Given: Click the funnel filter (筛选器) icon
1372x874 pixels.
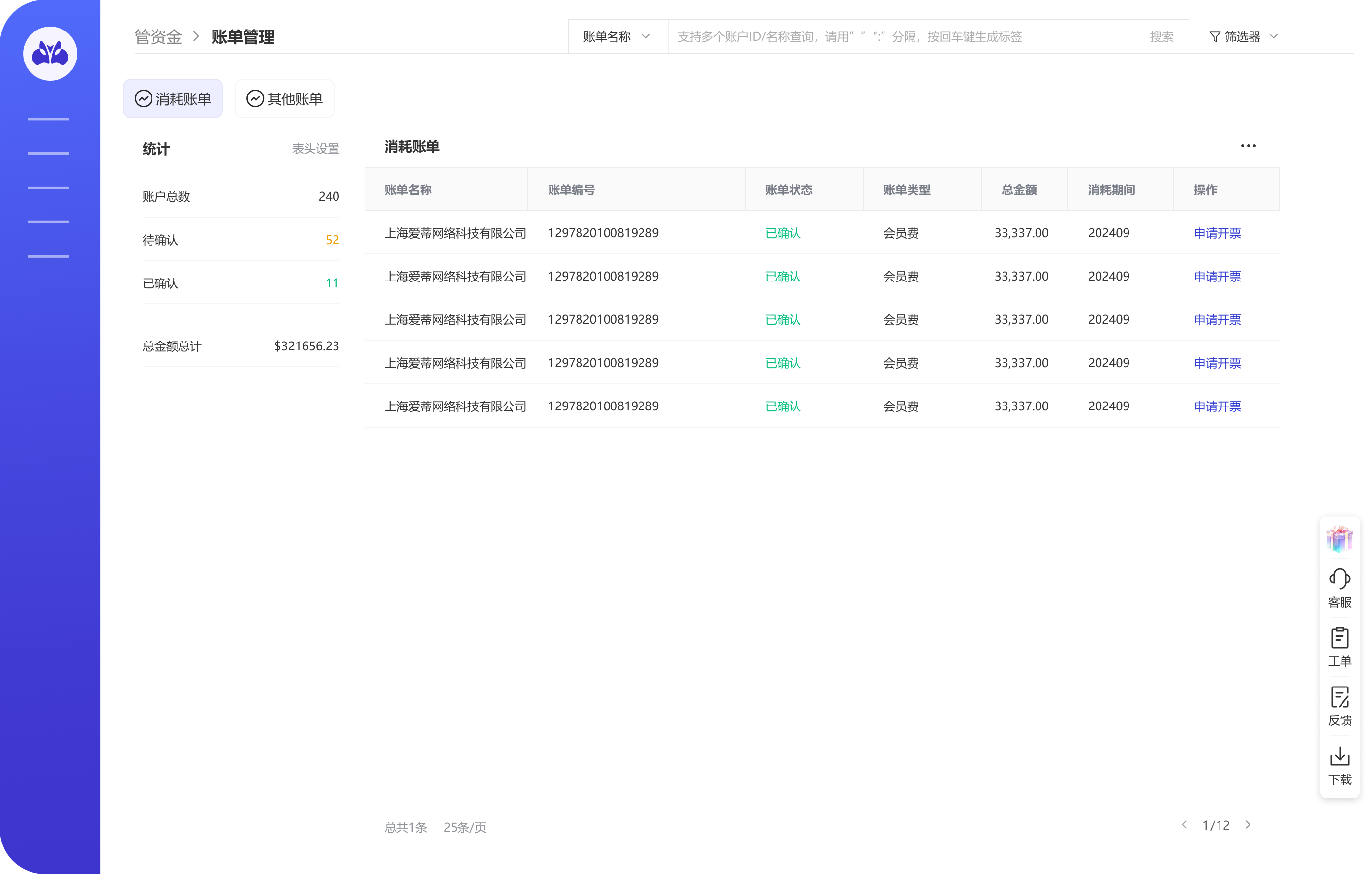Looking at the screenshot, I should tap(1214, 37).
